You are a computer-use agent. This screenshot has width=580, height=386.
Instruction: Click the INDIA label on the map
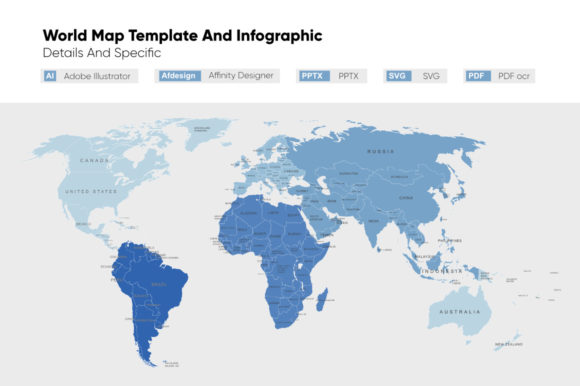(x=374, y=221)
